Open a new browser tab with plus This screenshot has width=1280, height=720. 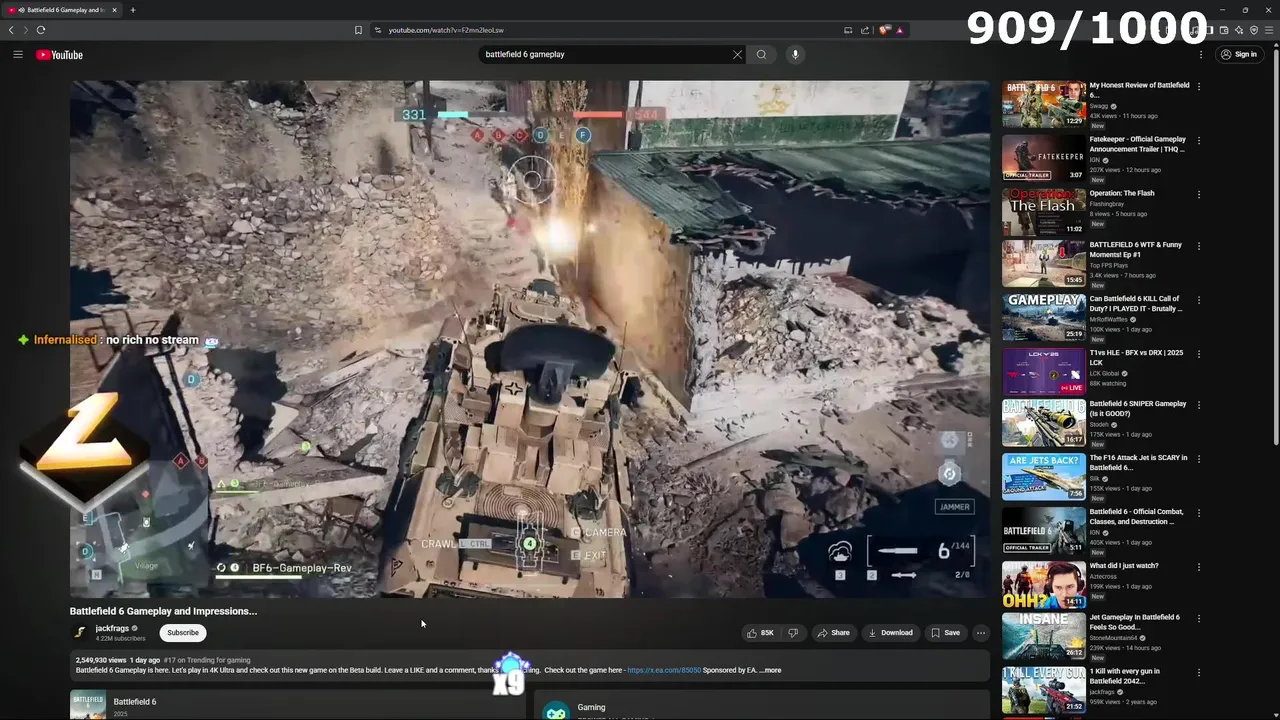pyautogui.click(x=132, y=10)
